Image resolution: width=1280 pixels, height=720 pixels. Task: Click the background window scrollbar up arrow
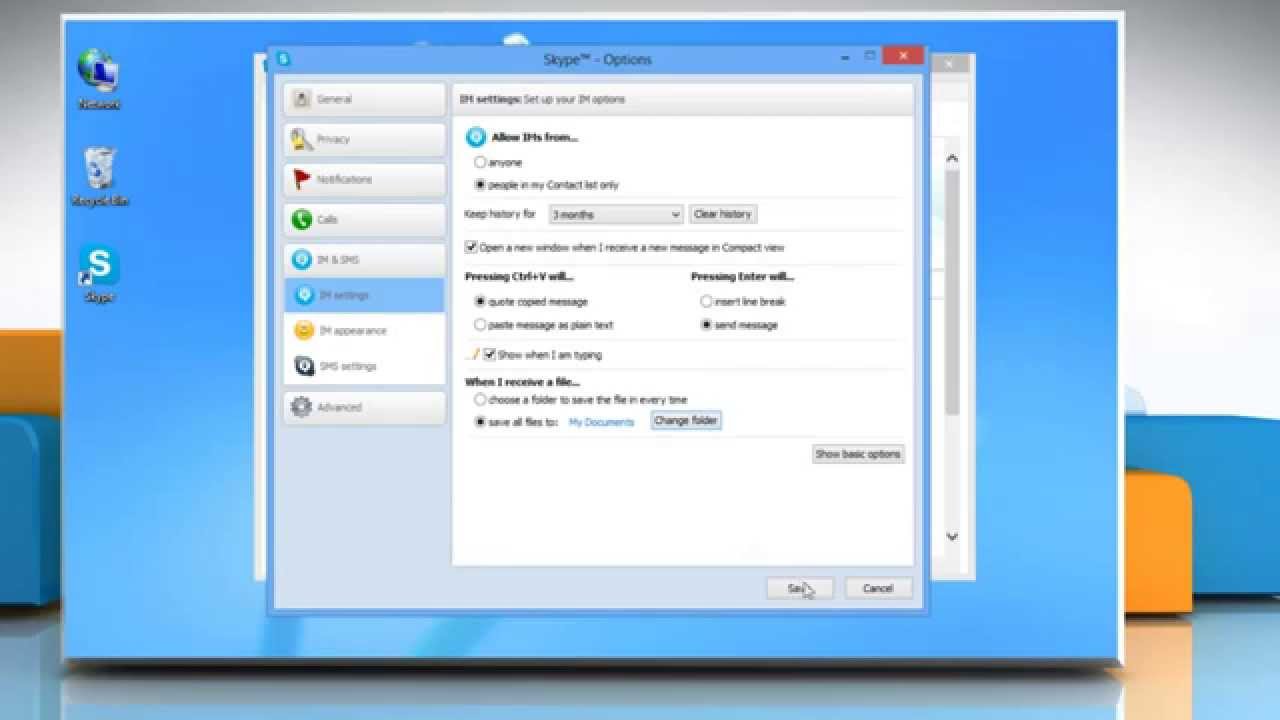pos(952,158)
